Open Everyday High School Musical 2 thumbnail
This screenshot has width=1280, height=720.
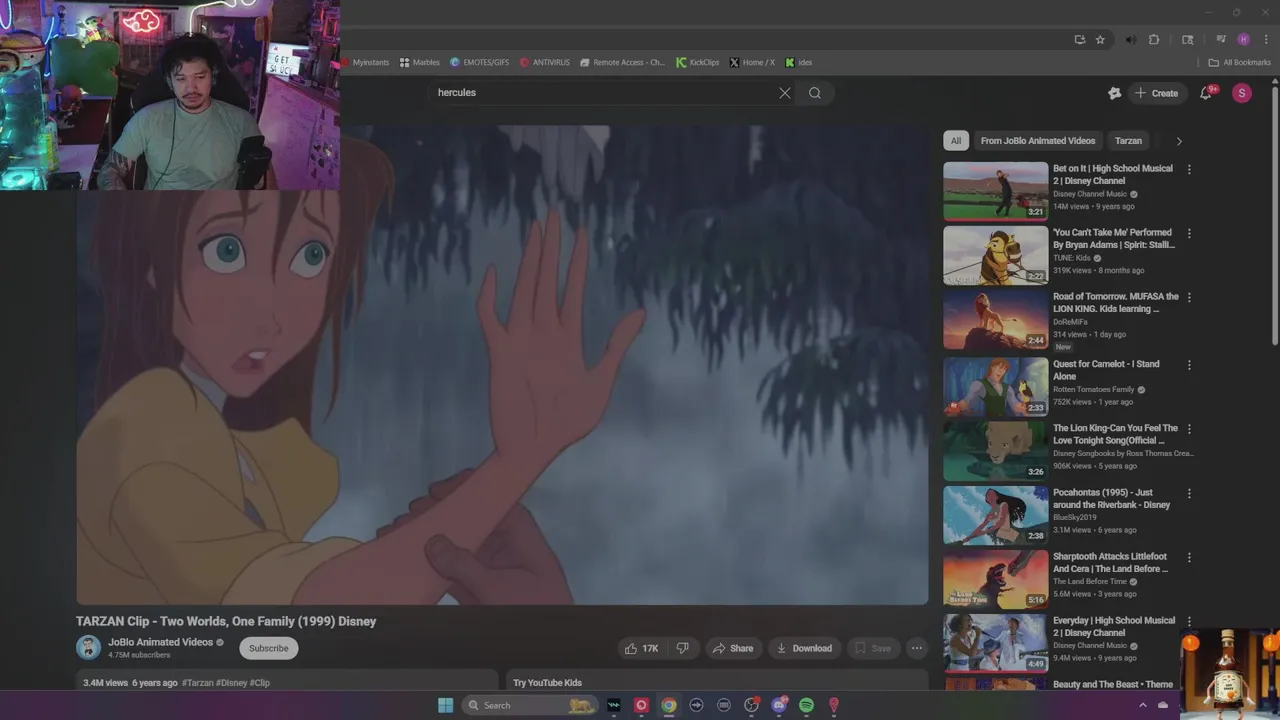(996, 642)
